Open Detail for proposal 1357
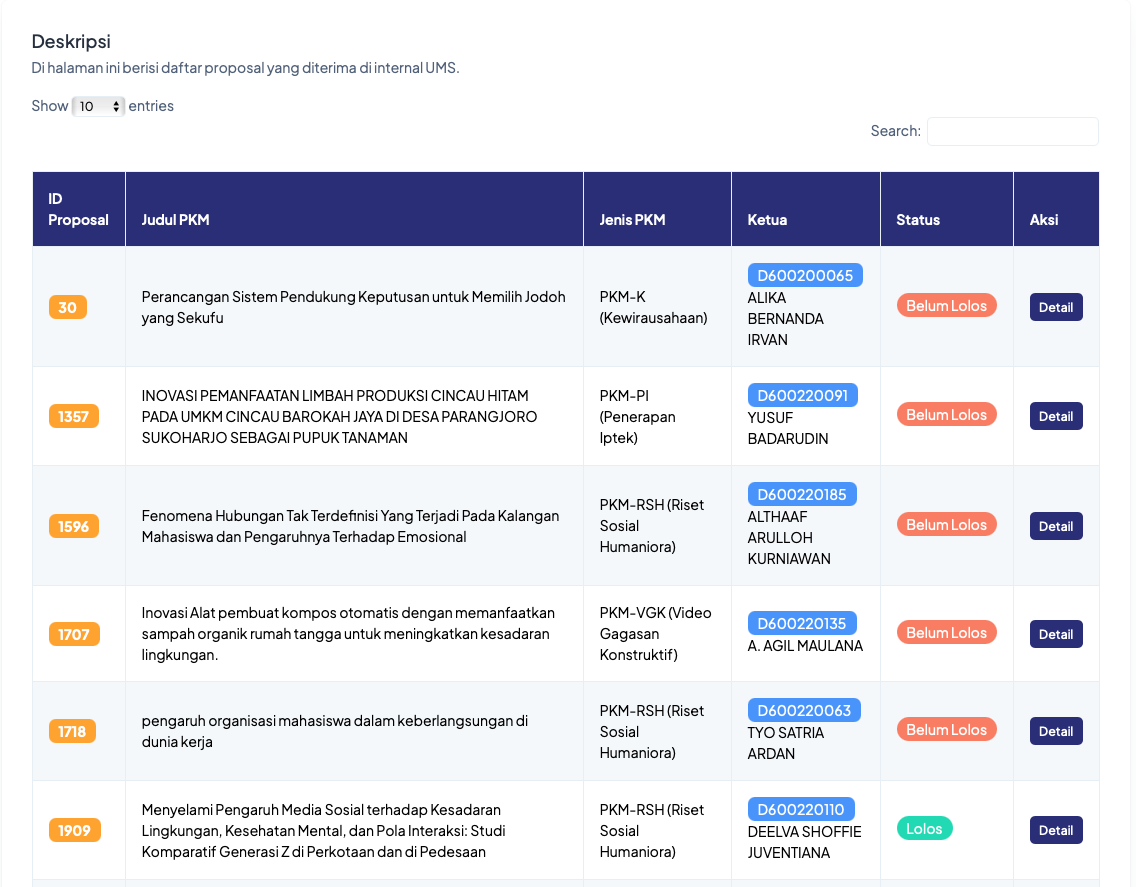The height and width of the screenshot is (887, 1136). [x=1056, y=416]
